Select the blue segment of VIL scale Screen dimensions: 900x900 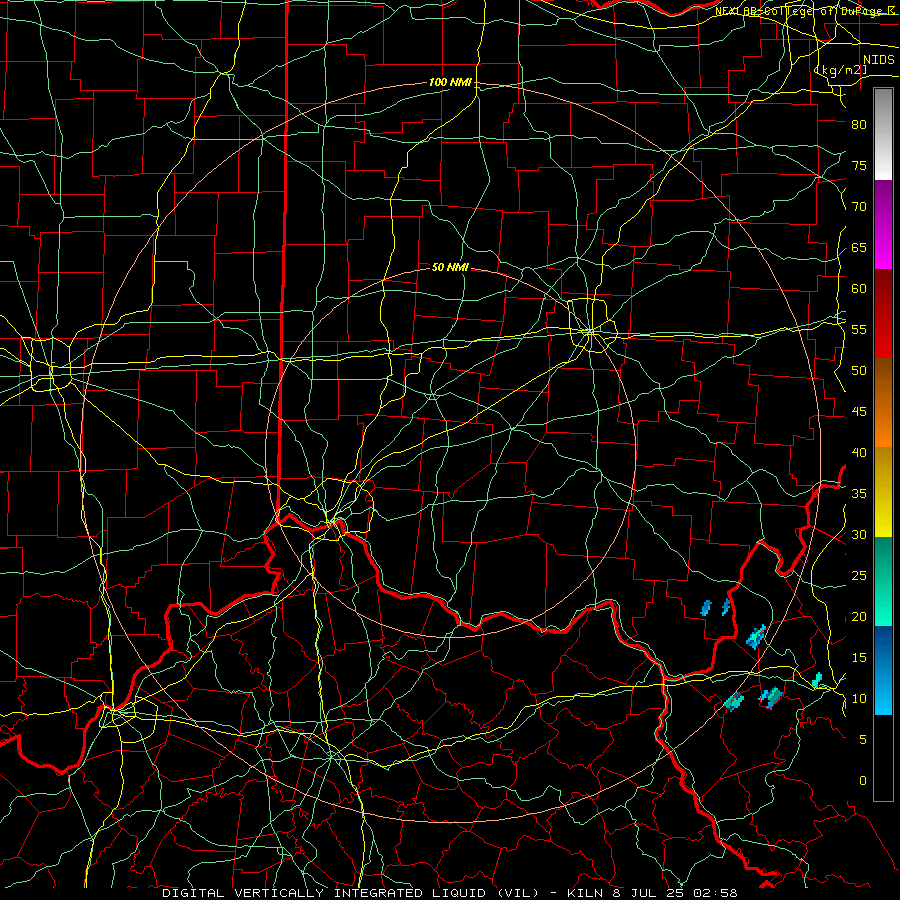(x=883, y=670)
